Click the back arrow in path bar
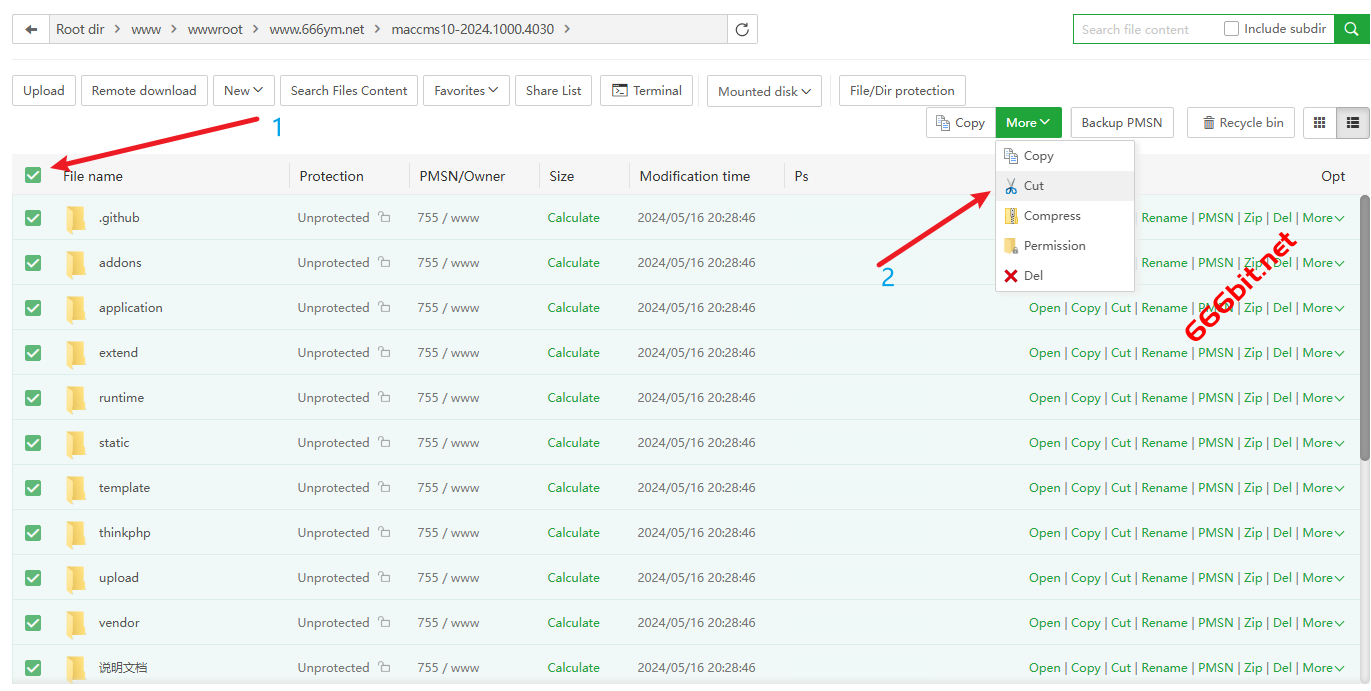 click(31, 30)
